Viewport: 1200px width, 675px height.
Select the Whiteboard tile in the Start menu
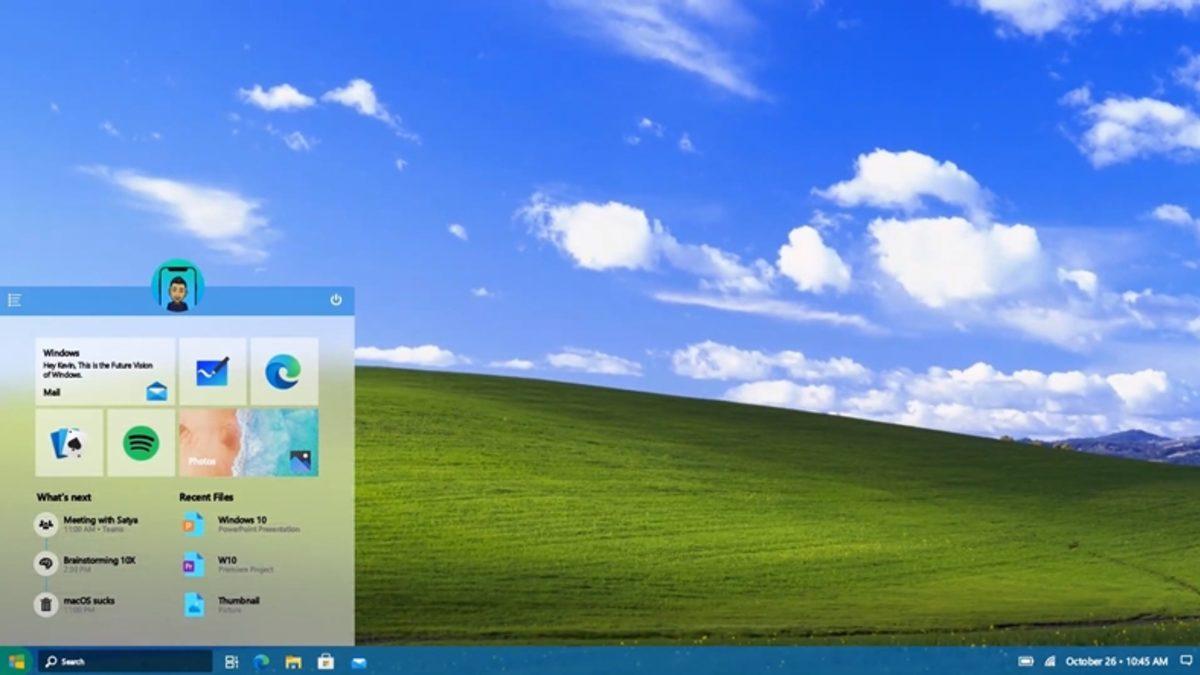[212, 371]
